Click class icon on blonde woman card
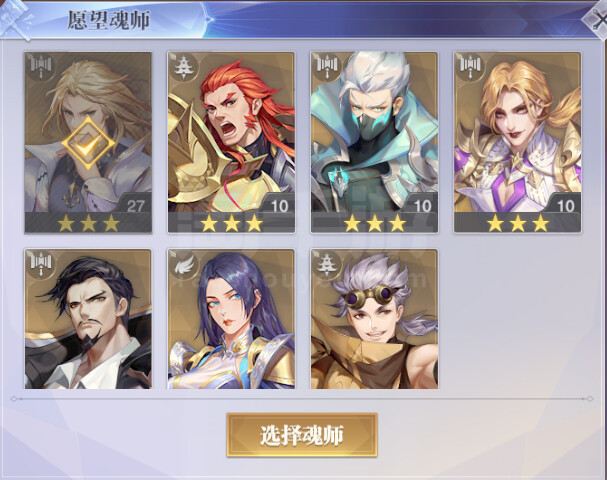The width and height of the screenshot is (607, 480). (469, 65)
